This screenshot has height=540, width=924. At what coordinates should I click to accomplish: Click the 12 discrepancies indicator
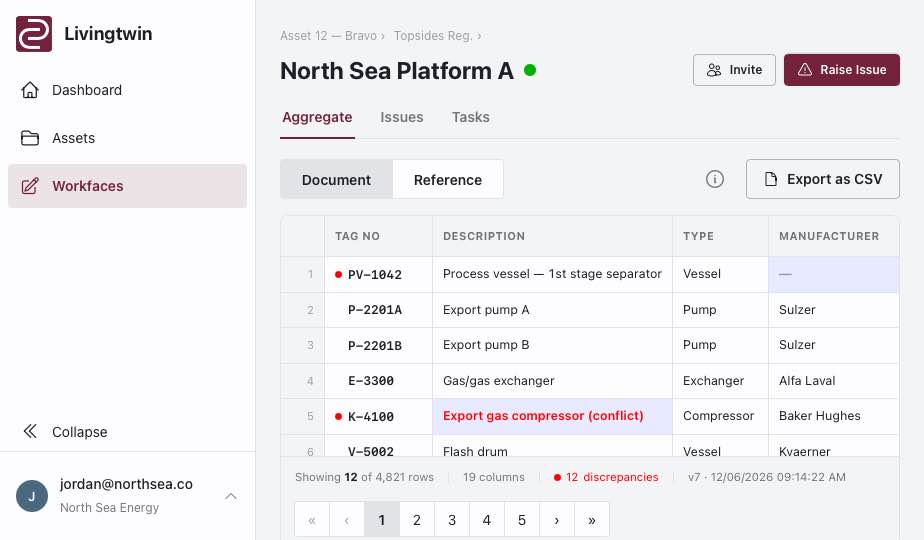pyautogui.click(x=606, y=477)
